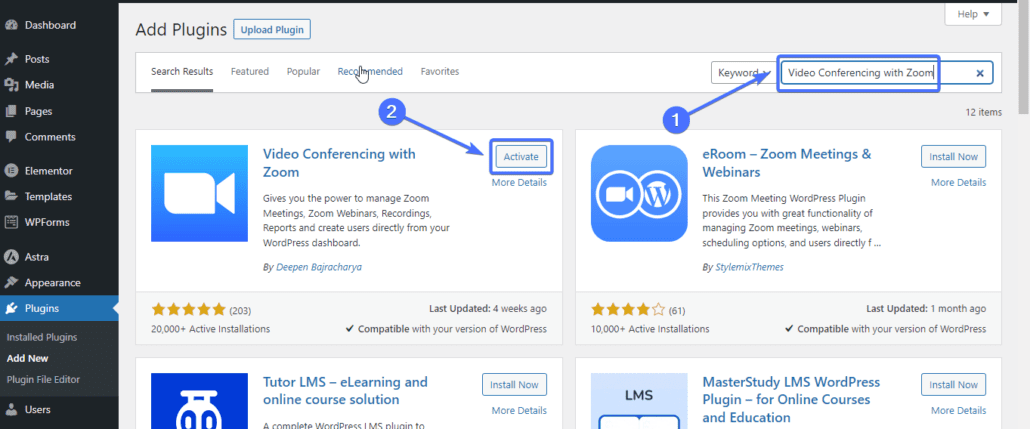1030x429 pixels.
Task: Install Tutor LMS plugin now
Action: [x=514, y=384]
